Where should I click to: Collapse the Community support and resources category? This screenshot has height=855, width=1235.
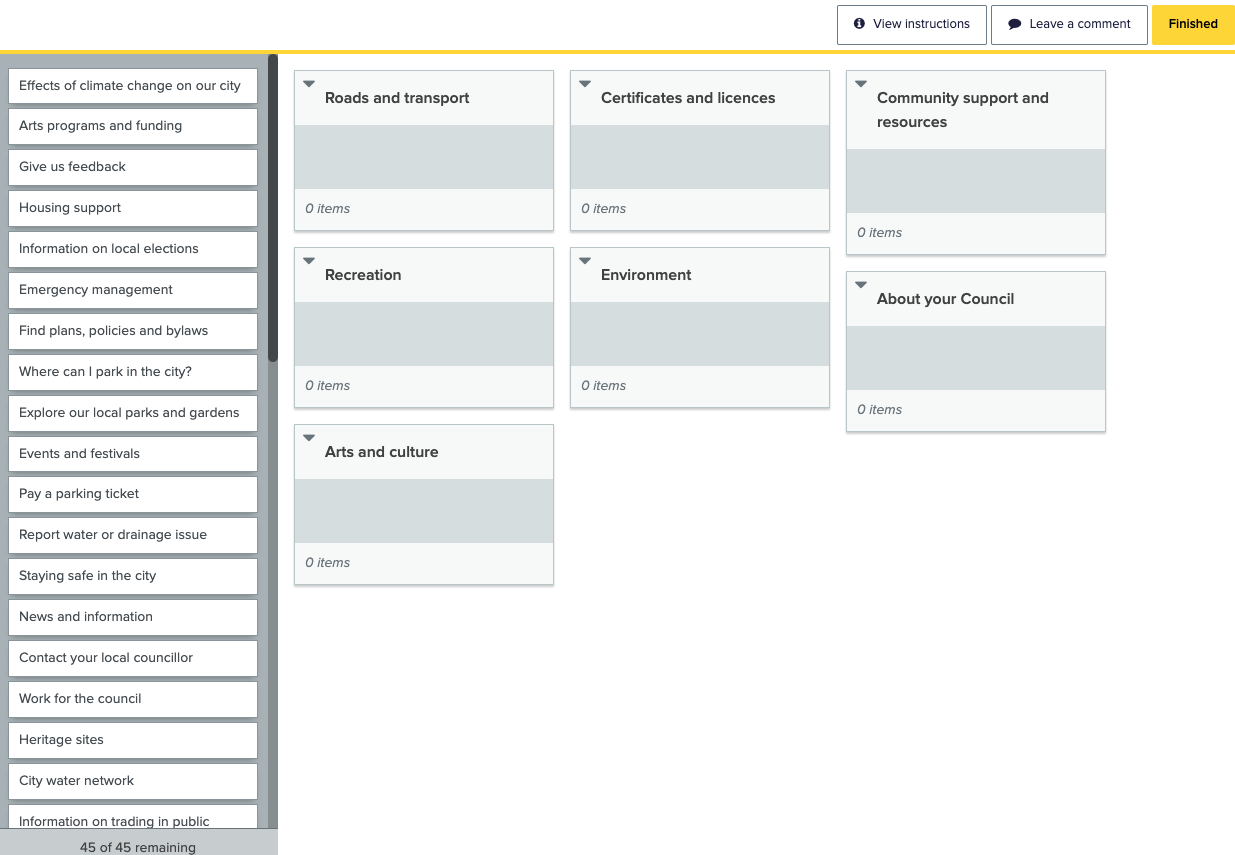click(x=861, y=83)
